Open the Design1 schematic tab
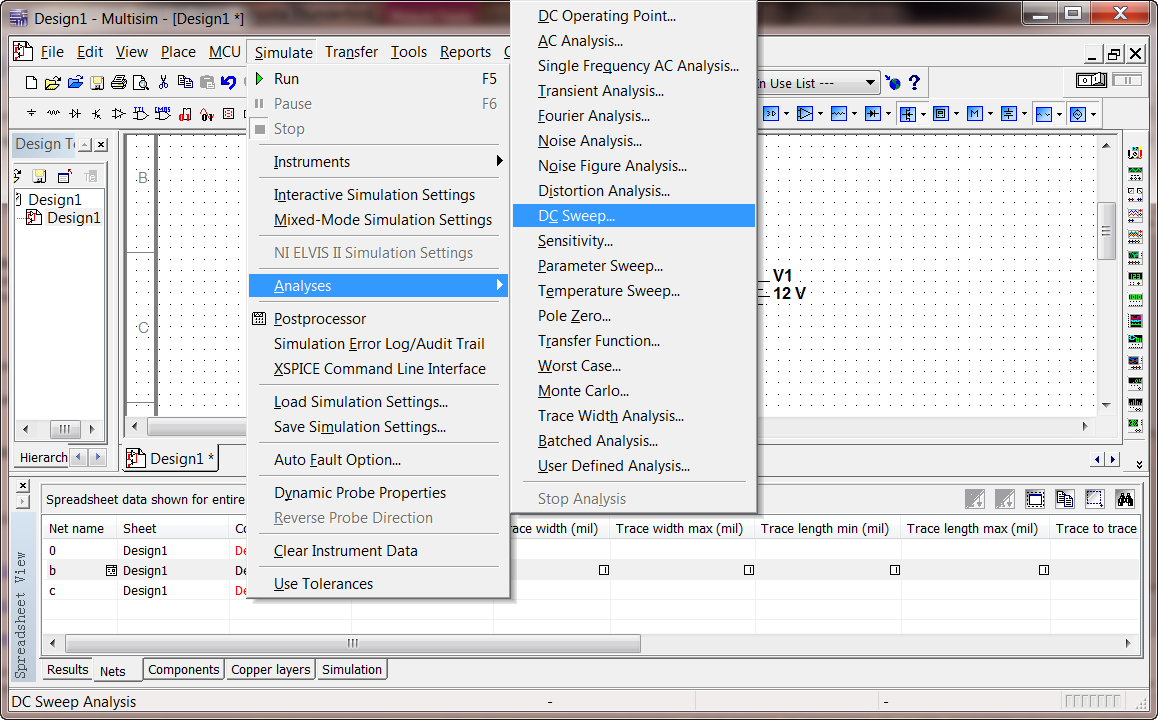 click(x=171, y=459)
